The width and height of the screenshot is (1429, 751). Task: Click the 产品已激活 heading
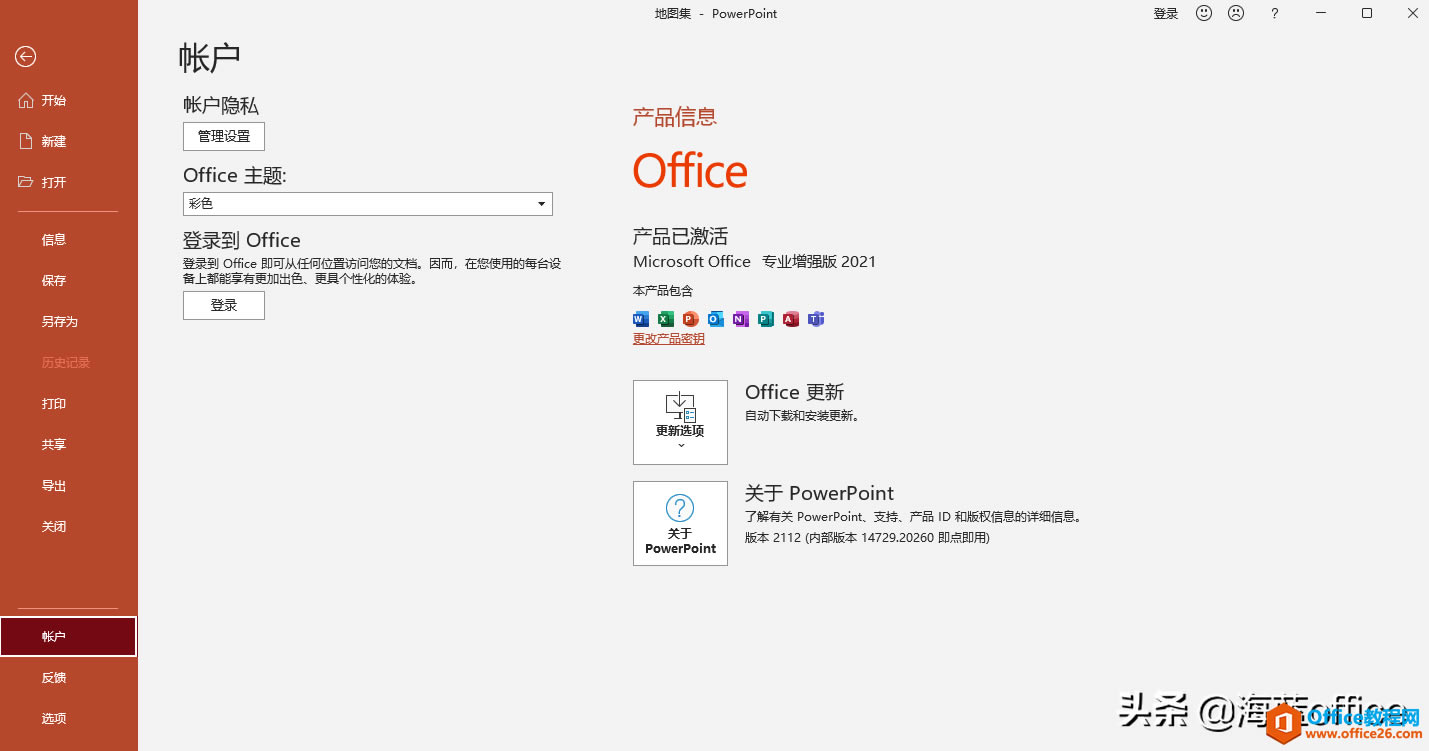click(680, 237)
